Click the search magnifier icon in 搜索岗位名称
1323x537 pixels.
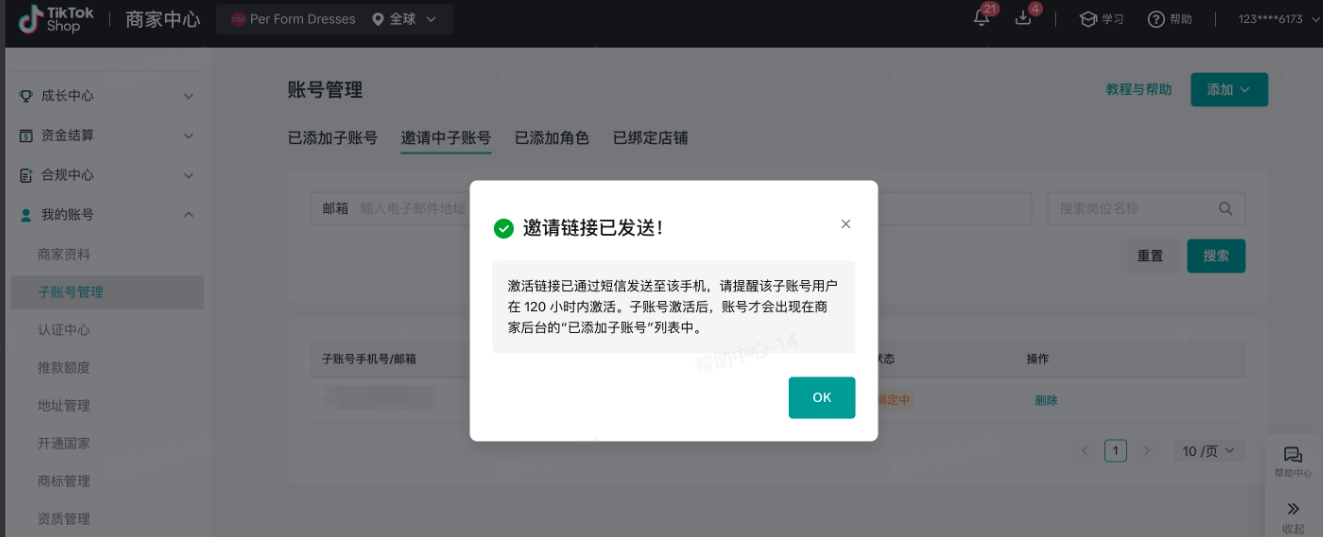[1226, 208]
